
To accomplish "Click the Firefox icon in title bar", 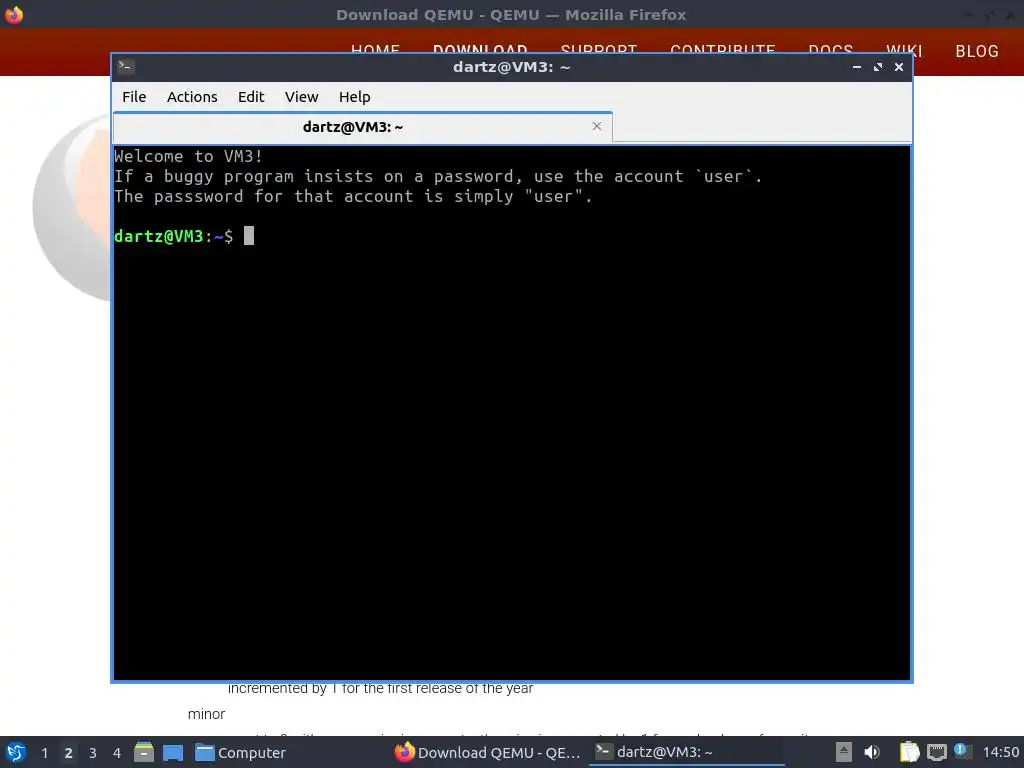I will coord(14,14).
